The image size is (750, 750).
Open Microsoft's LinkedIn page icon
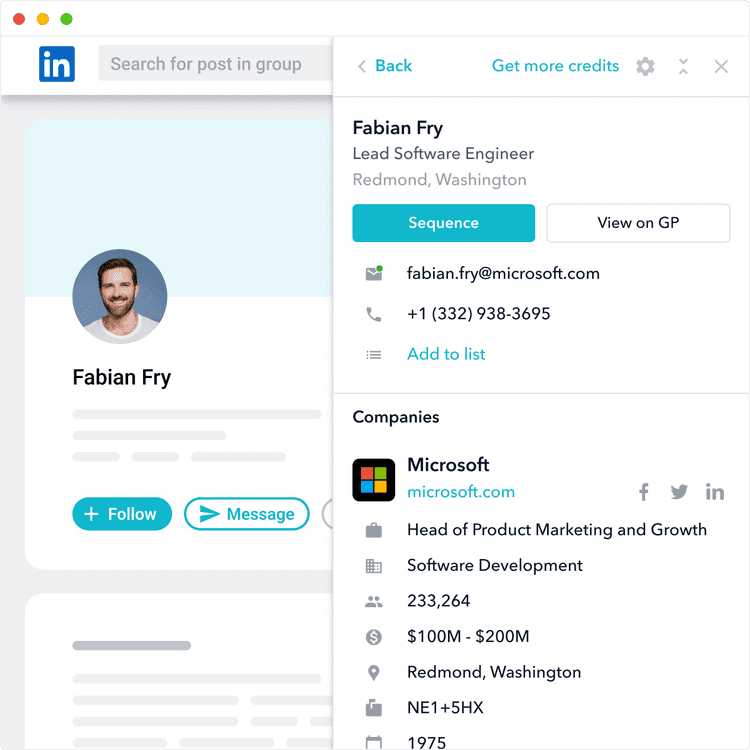point(715,492)
